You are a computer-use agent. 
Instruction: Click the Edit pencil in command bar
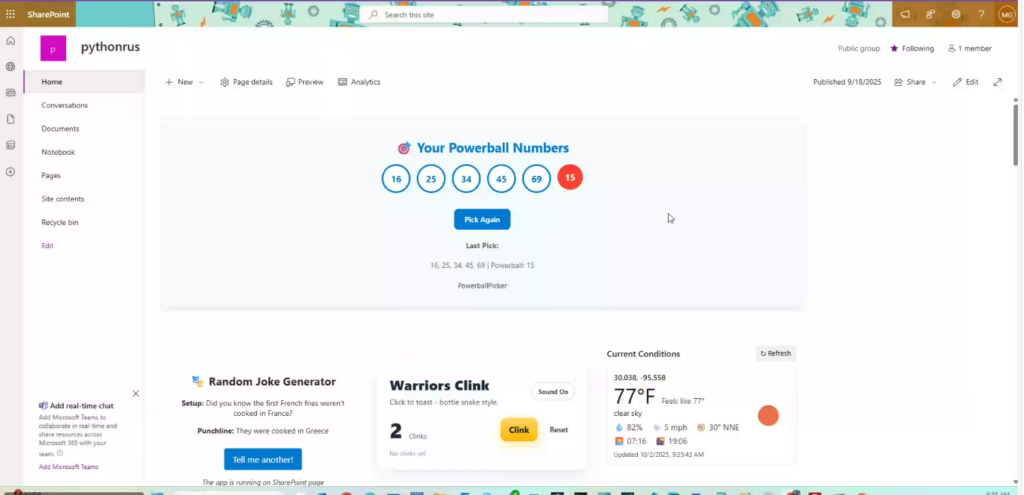pos(965,82)
